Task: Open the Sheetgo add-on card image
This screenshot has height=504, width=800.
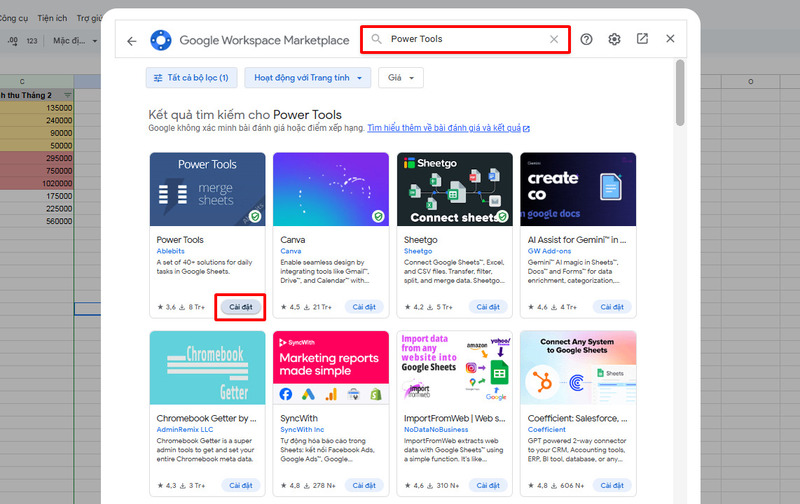Action: [x=454, y=189]
